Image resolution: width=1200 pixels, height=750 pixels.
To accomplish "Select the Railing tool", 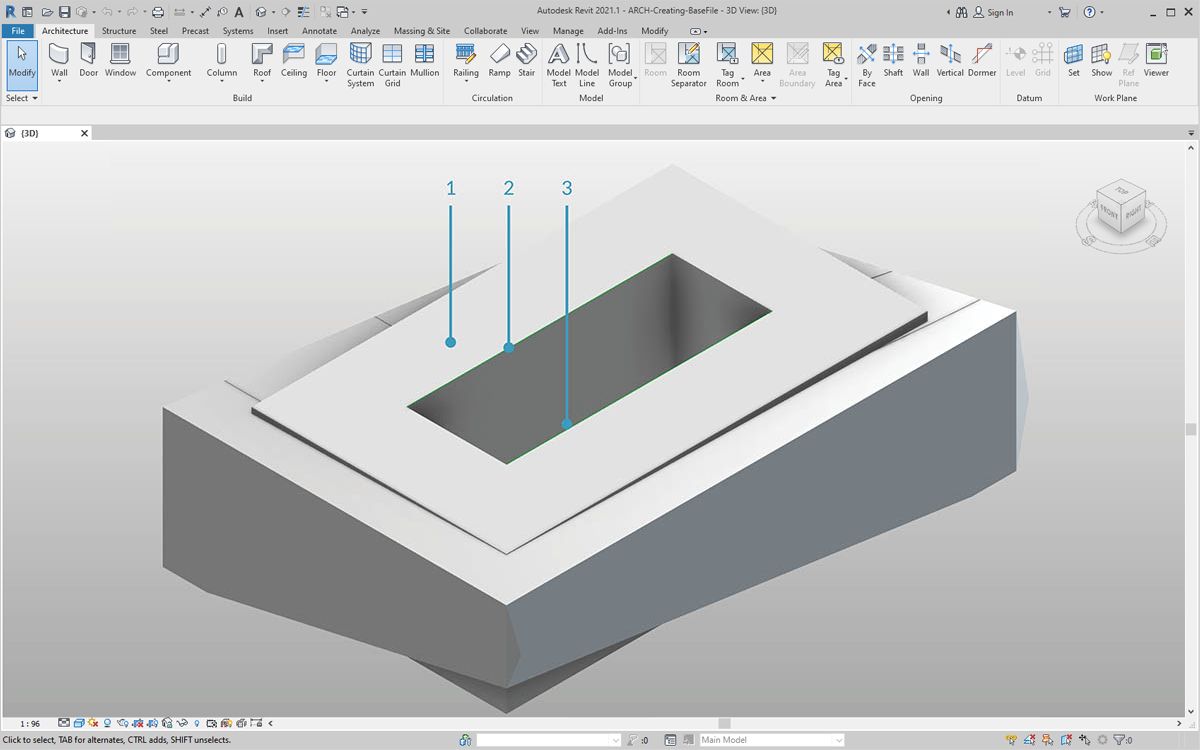I will click(465, 58).
